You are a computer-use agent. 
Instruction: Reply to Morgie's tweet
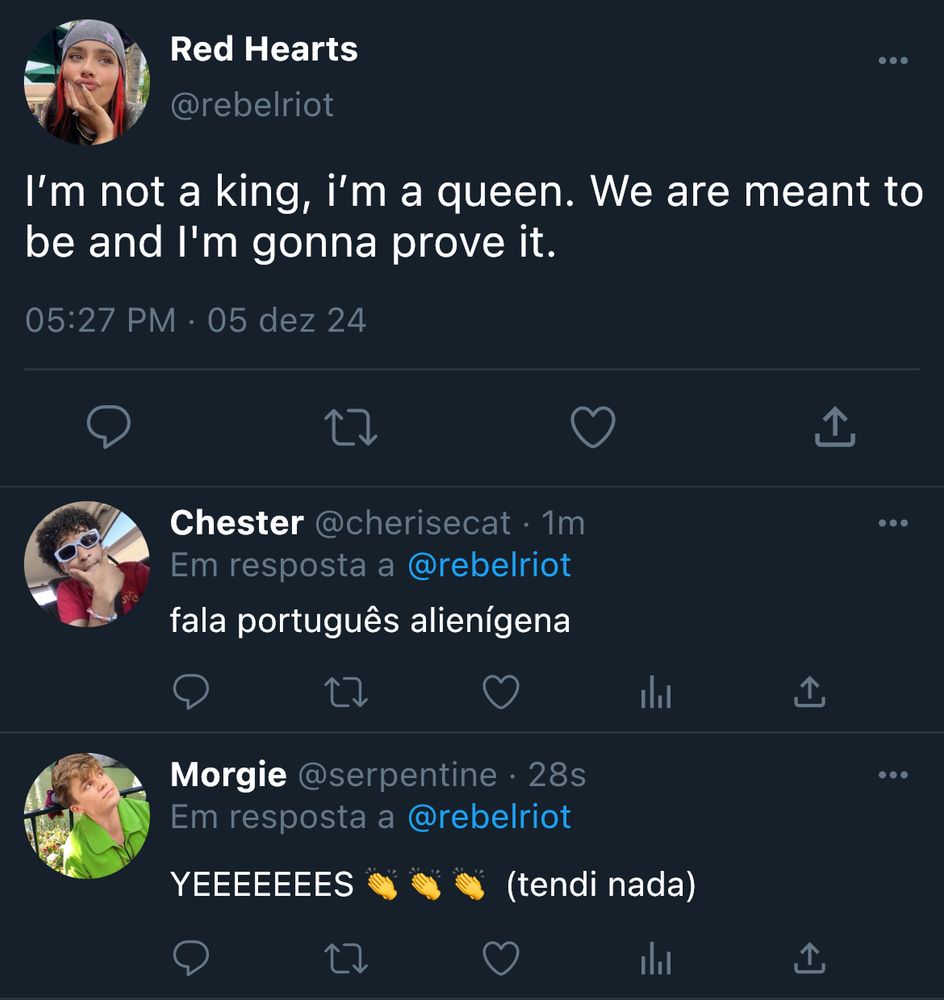[191, 958]
